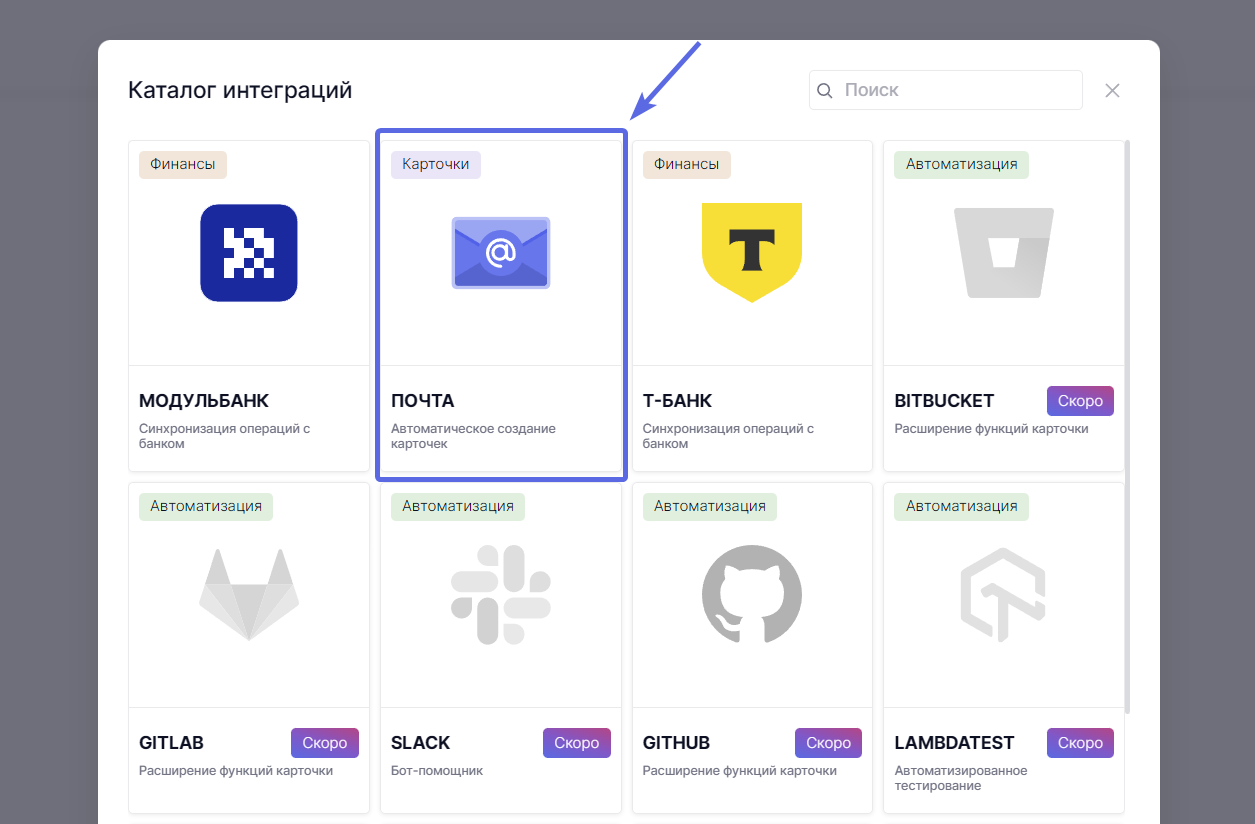Open the Т-БАНК card title
The width and height of the screenshot is (1255, 824).
coord(677,401)
